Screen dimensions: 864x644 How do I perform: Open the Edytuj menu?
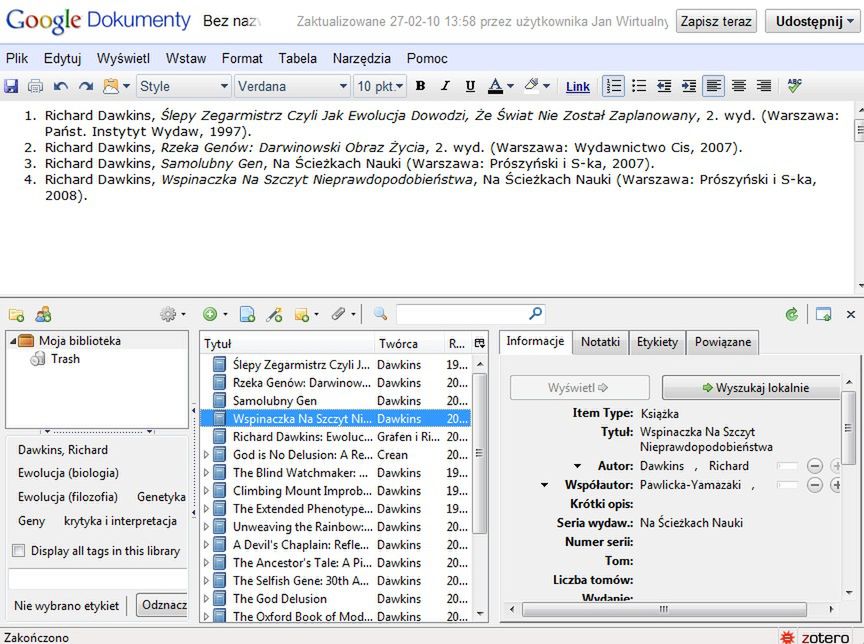click(x=62, y=58)
